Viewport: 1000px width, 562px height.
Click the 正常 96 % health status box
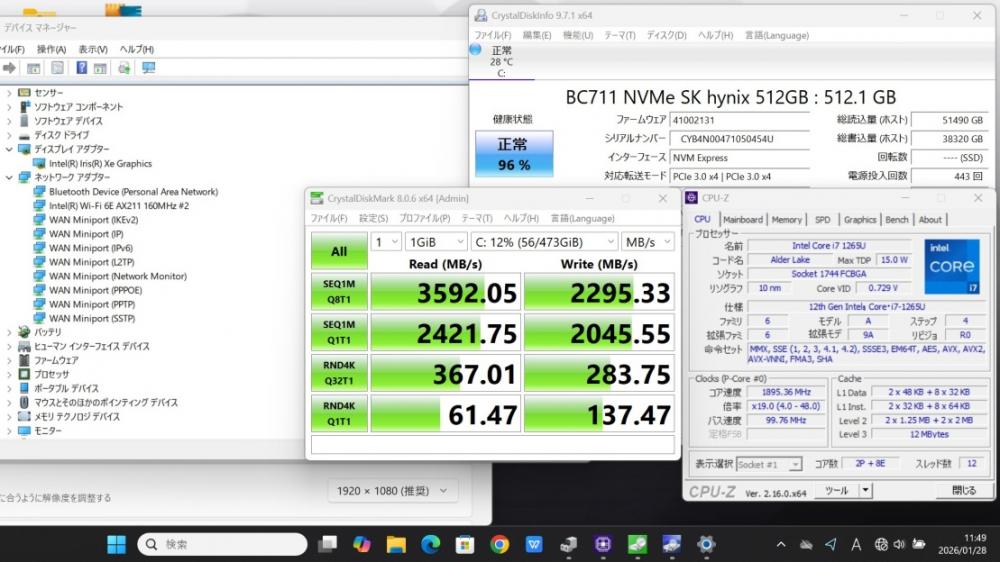(513, 155)
